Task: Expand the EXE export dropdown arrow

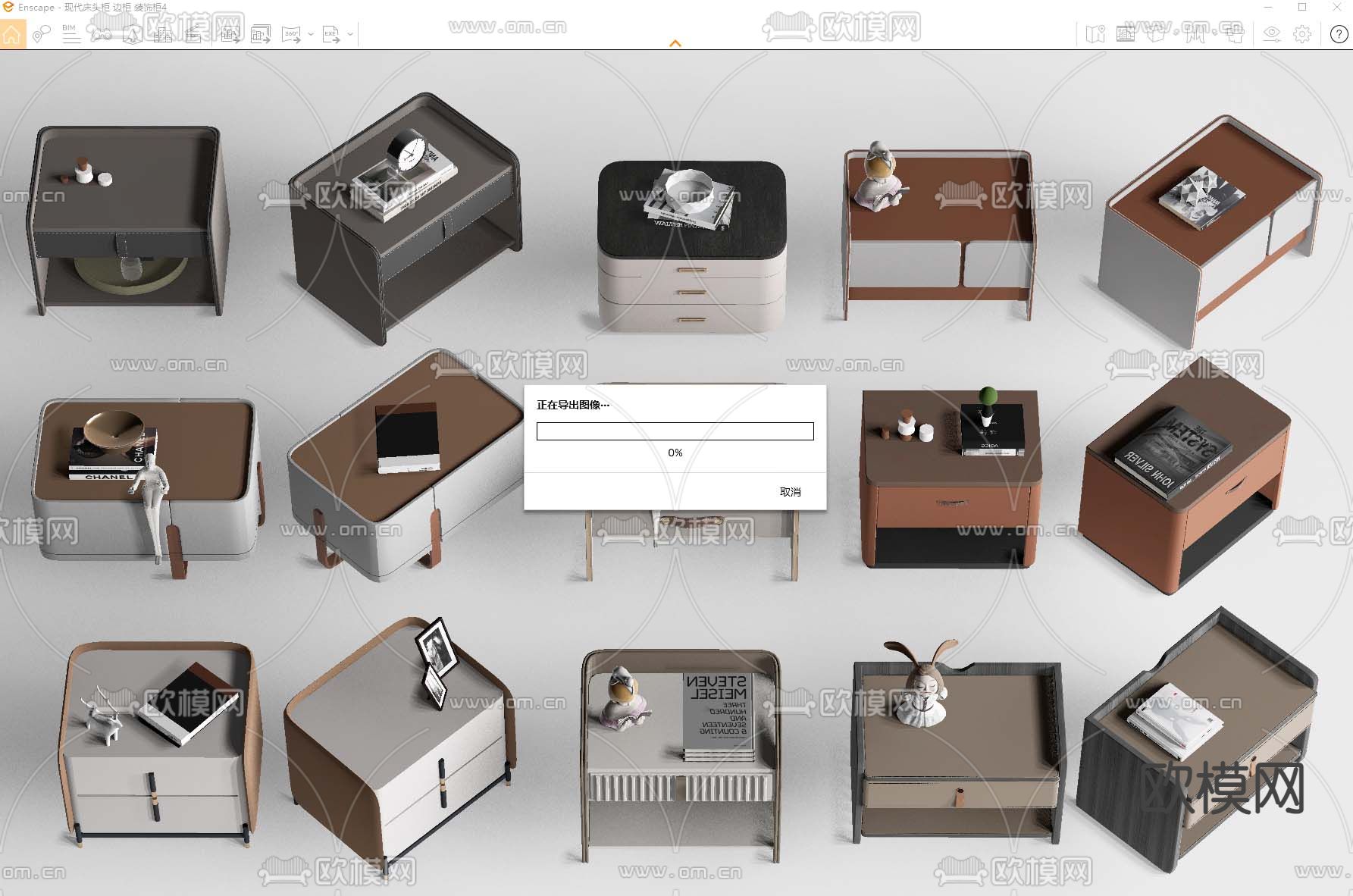Action: pyautogui.click(x=350, y=34)
